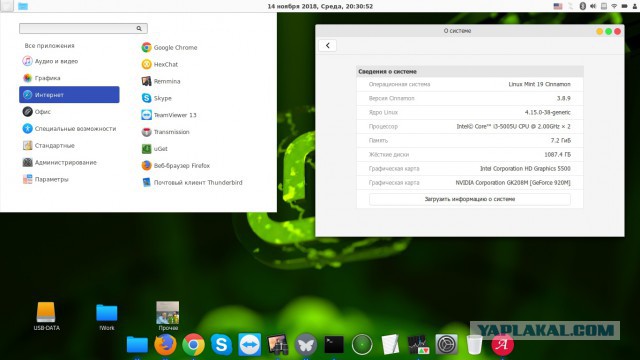640x360 pixels.
Task: Go back in О системе window
Action: [327, 45]
